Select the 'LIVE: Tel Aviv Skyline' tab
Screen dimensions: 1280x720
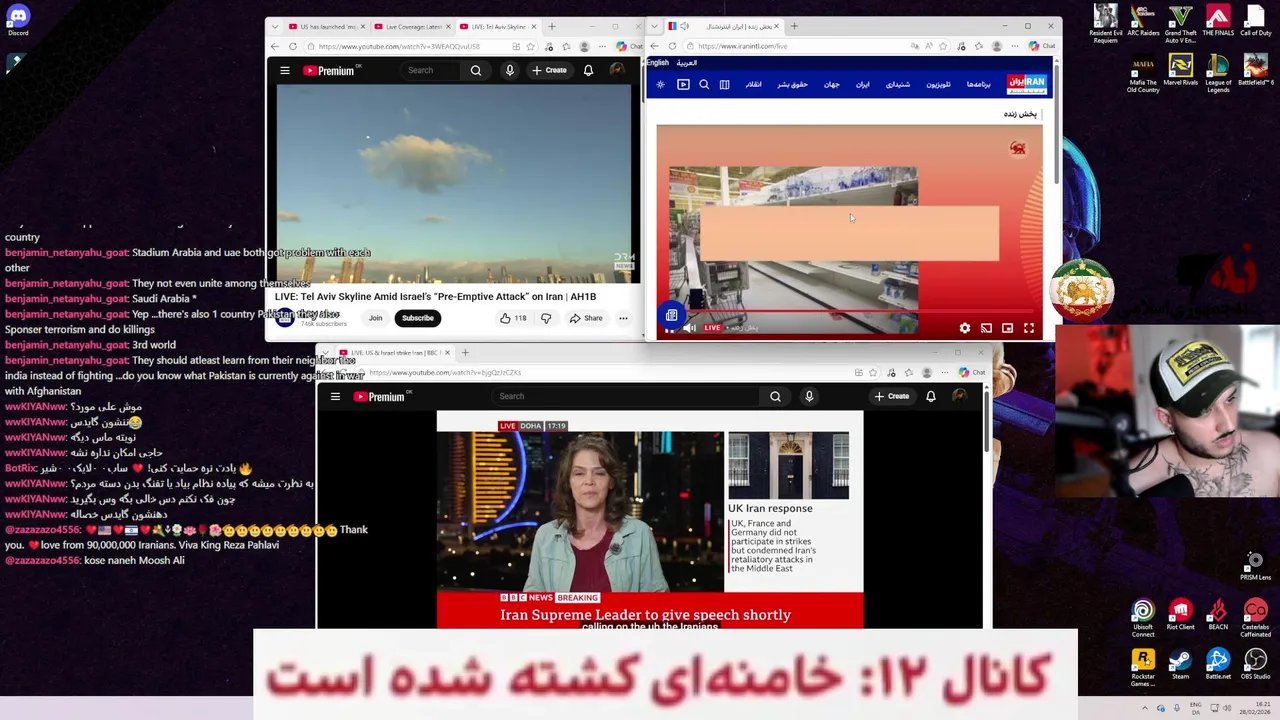coord(498,27)
